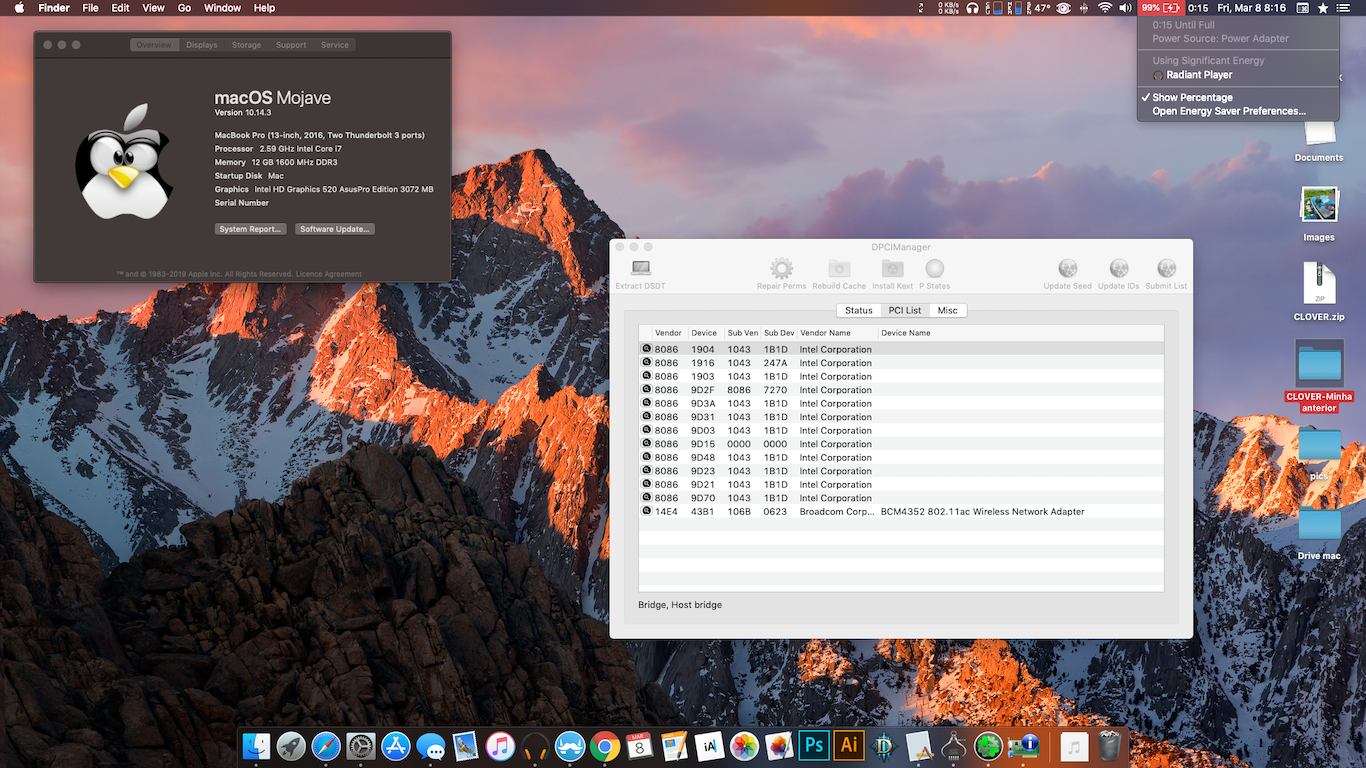Select the Drive mac folder on desktop
Viewport: 1366px width, 768px height.
1319,532
